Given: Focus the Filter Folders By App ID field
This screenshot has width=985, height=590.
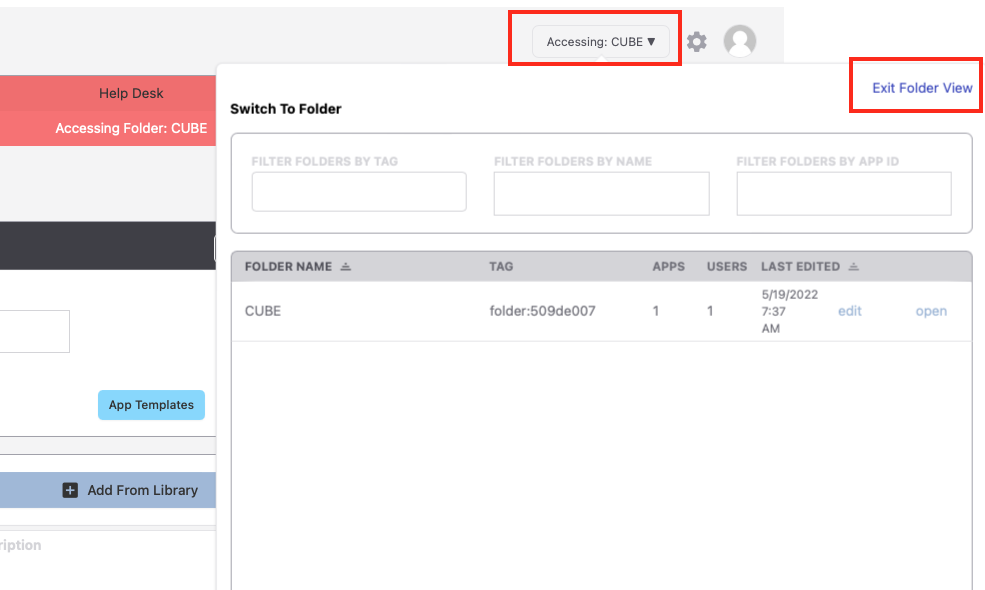Looking at the screenshot, I should [844, 193].
